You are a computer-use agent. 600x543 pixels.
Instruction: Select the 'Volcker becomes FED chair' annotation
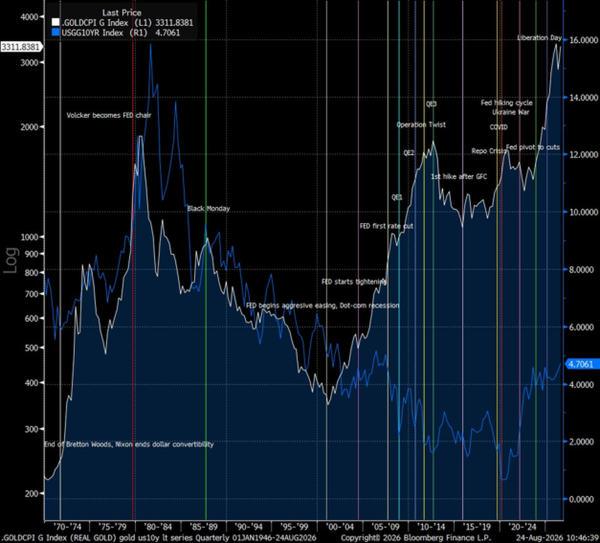[109, 115]
